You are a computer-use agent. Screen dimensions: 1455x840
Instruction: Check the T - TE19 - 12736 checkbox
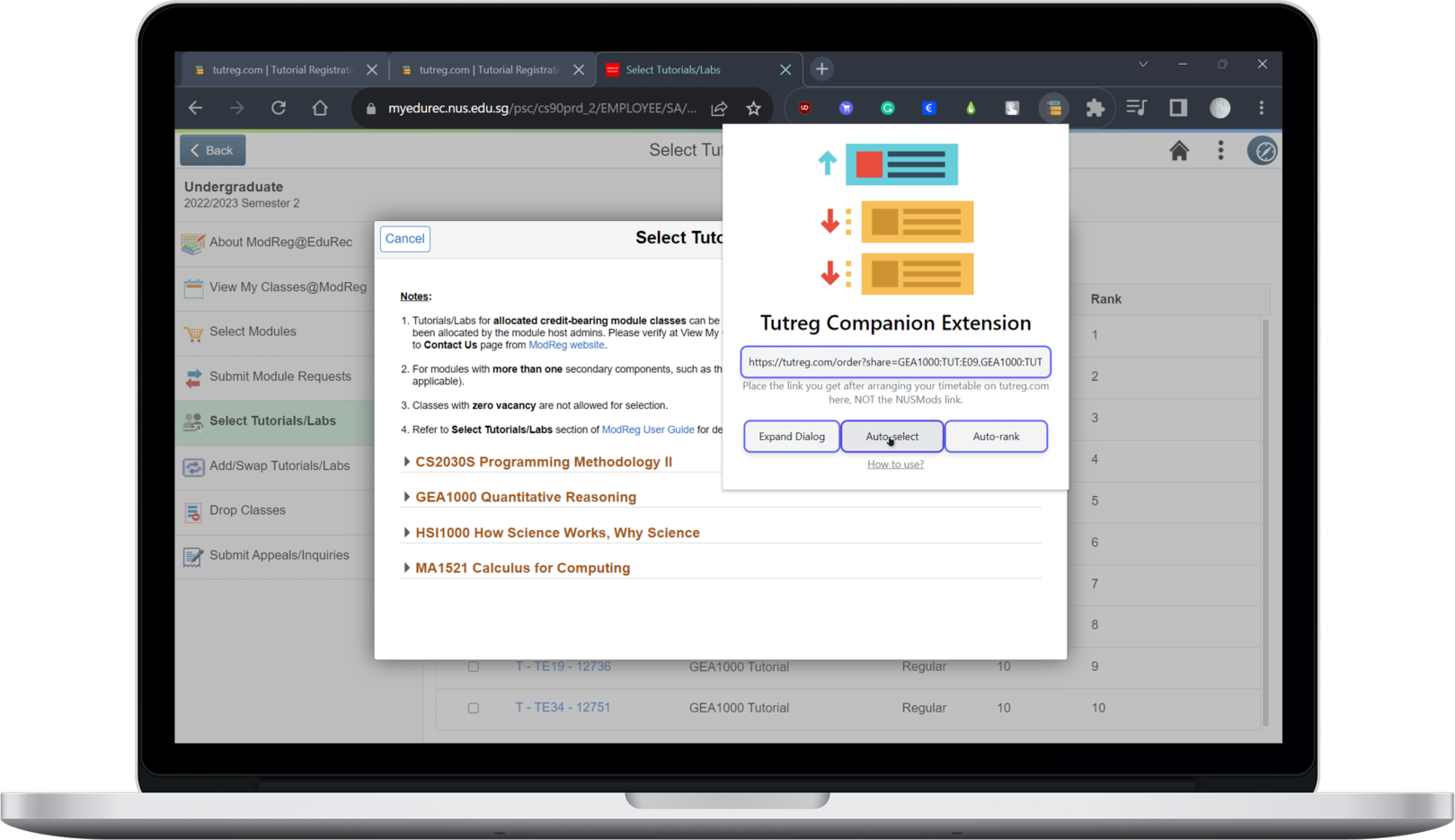click(x=474, y=667)
